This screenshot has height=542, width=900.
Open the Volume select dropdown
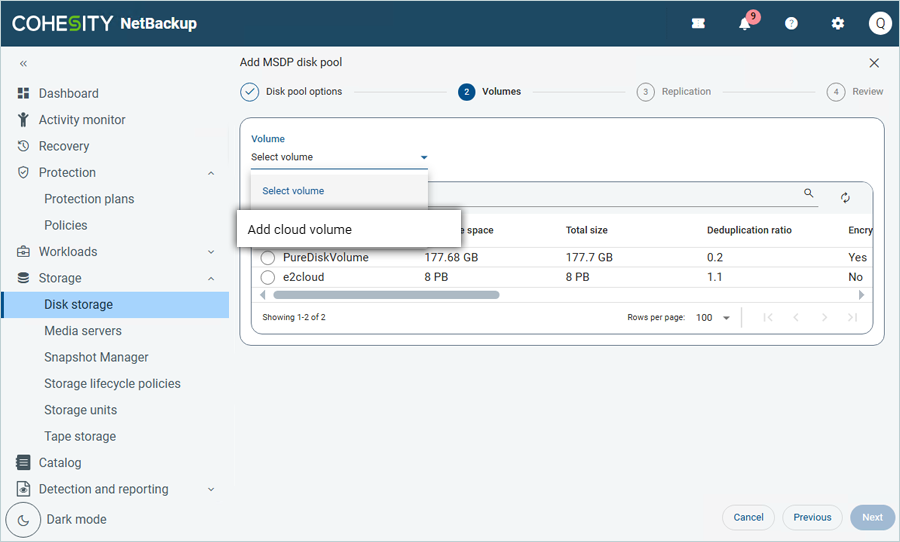[x=339, y=158]
